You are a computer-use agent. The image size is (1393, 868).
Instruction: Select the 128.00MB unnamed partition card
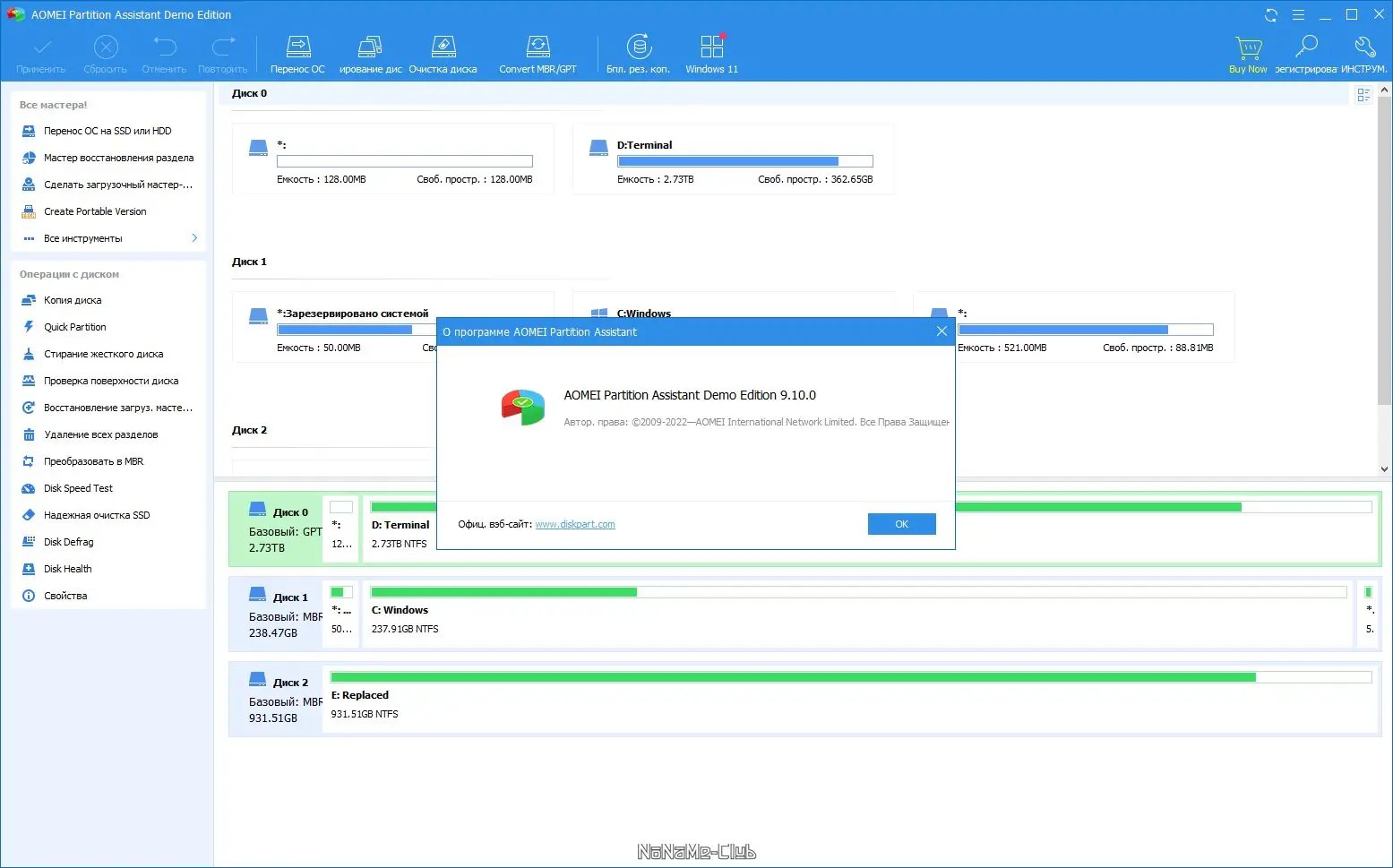tap(392, 159)
